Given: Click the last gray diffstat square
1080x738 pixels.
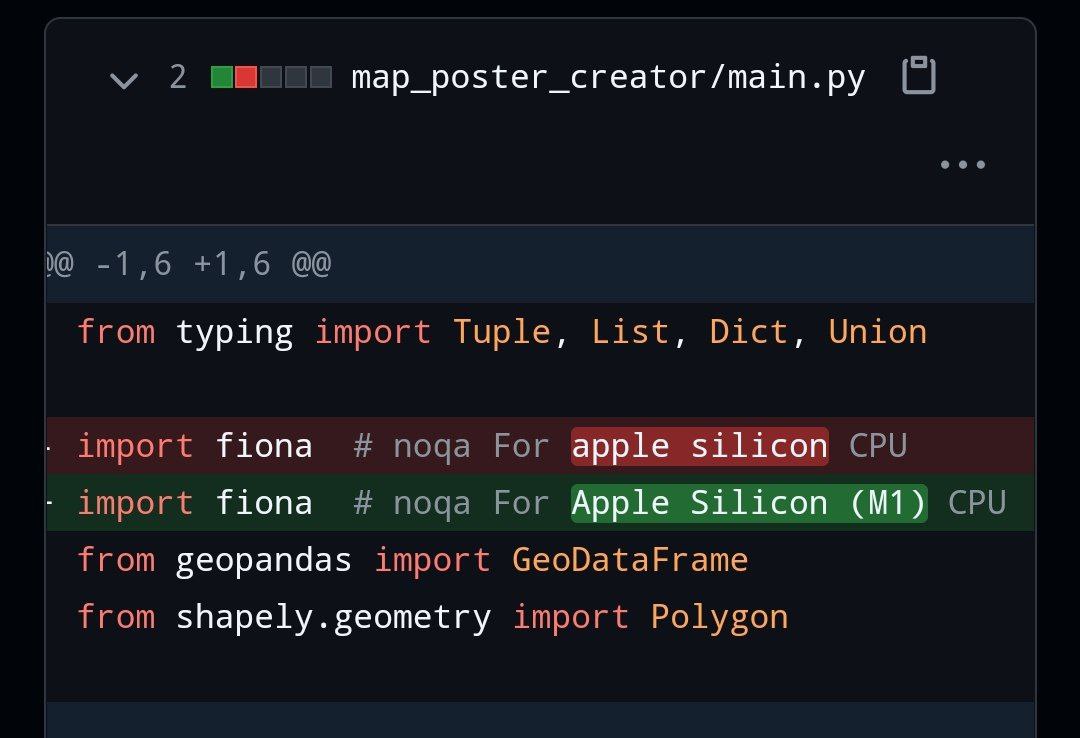Looking at the screenshot, I should point(321,77).
